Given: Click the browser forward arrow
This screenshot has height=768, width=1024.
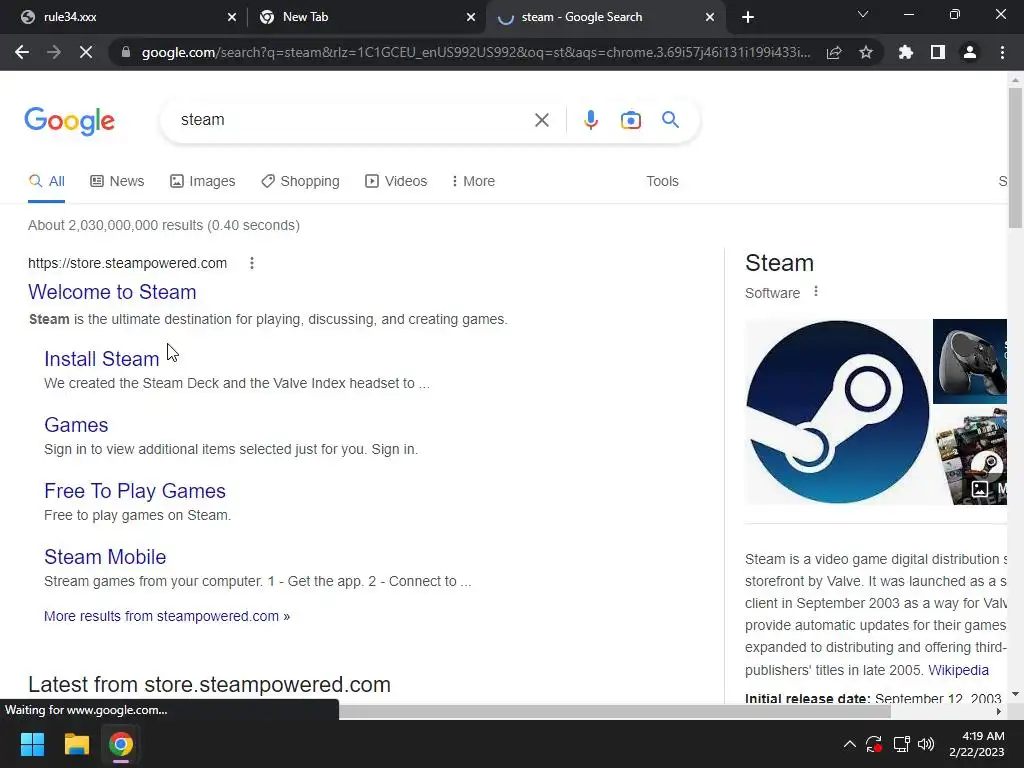Looking at the screenshot, I should 54,52.
